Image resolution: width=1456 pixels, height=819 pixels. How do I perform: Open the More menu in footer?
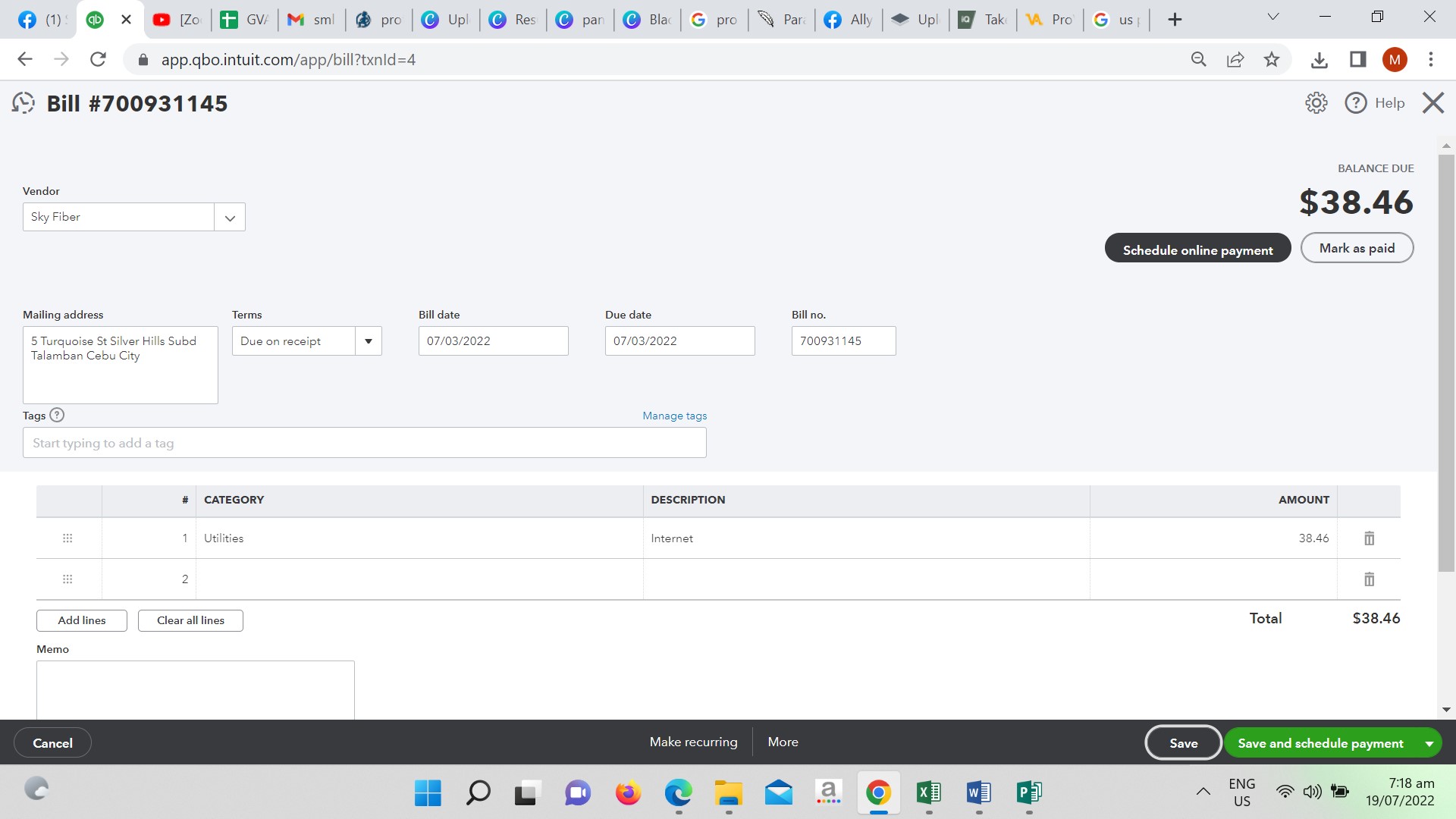[x=783, y=742]
